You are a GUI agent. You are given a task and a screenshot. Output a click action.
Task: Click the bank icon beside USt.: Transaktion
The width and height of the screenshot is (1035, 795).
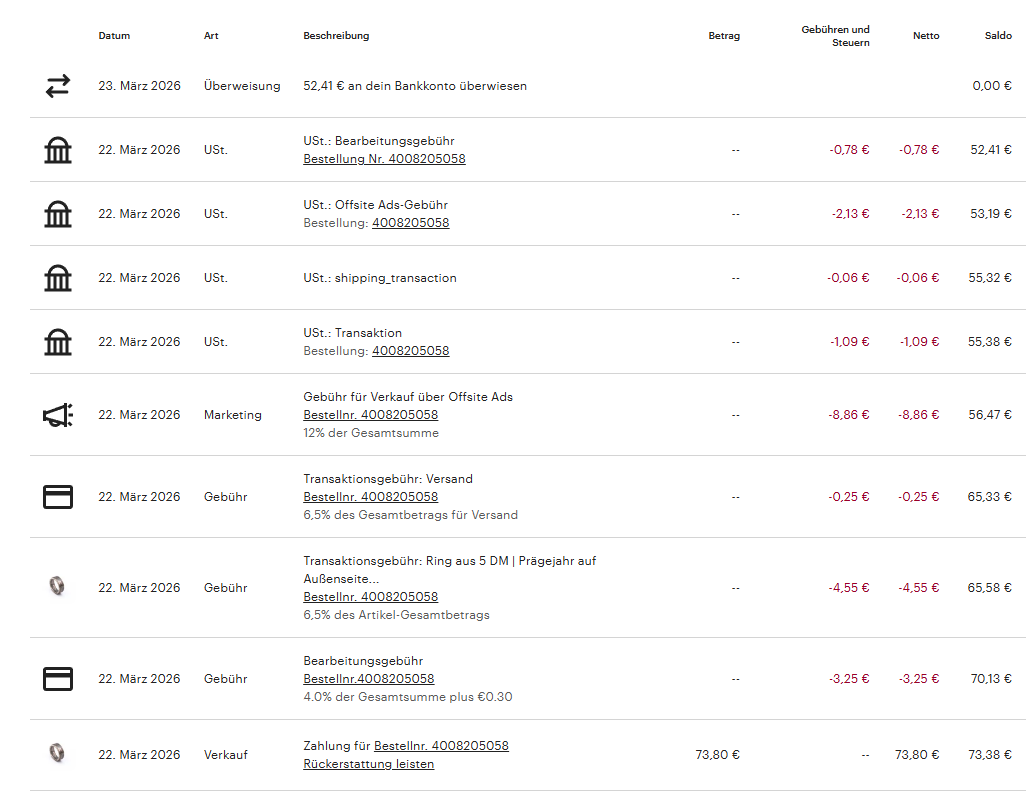coord(58,342)
